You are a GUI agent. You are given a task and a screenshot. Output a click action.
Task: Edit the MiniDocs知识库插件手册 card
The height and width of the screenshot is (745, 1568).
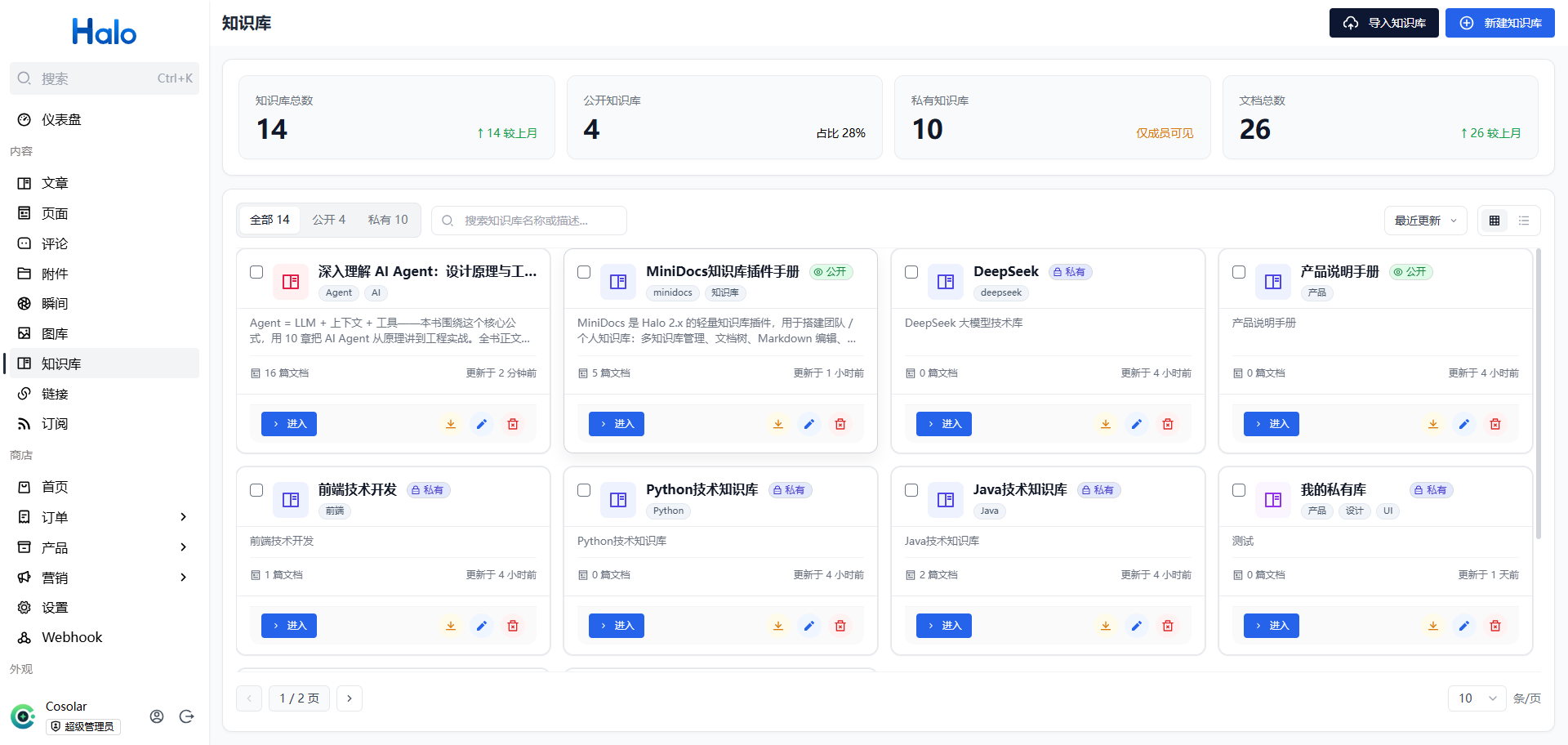pyautogui.click(x=809, y=424)
